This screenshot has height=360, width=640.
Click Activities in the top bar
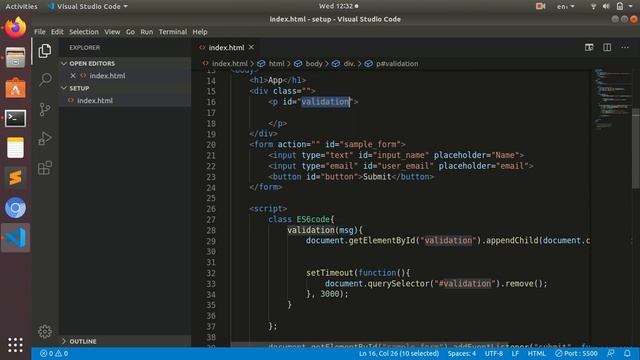(21, 6)
